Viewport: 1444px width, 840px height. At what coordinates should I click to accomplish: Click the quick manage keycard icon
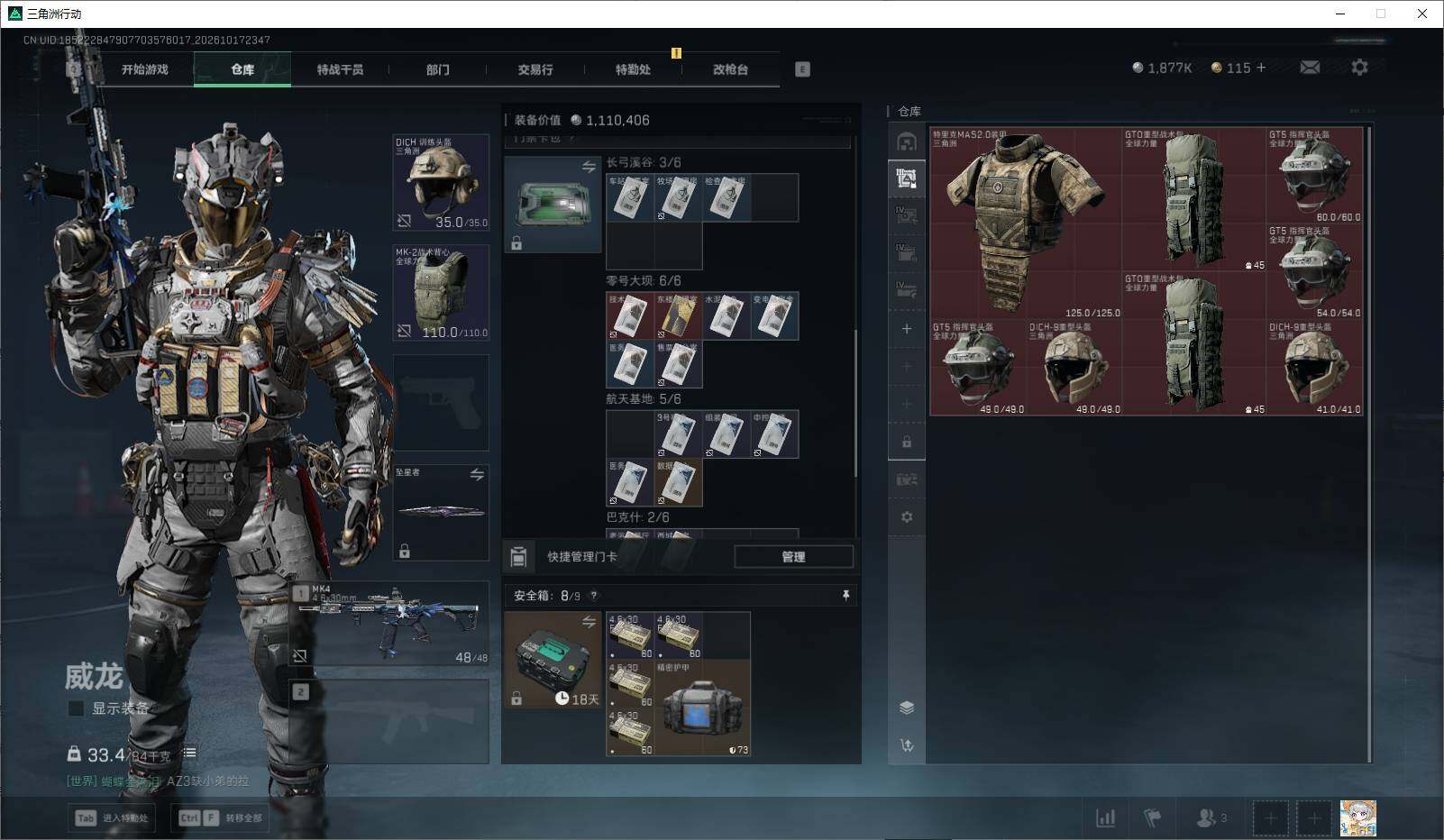(x=518, y=557)
